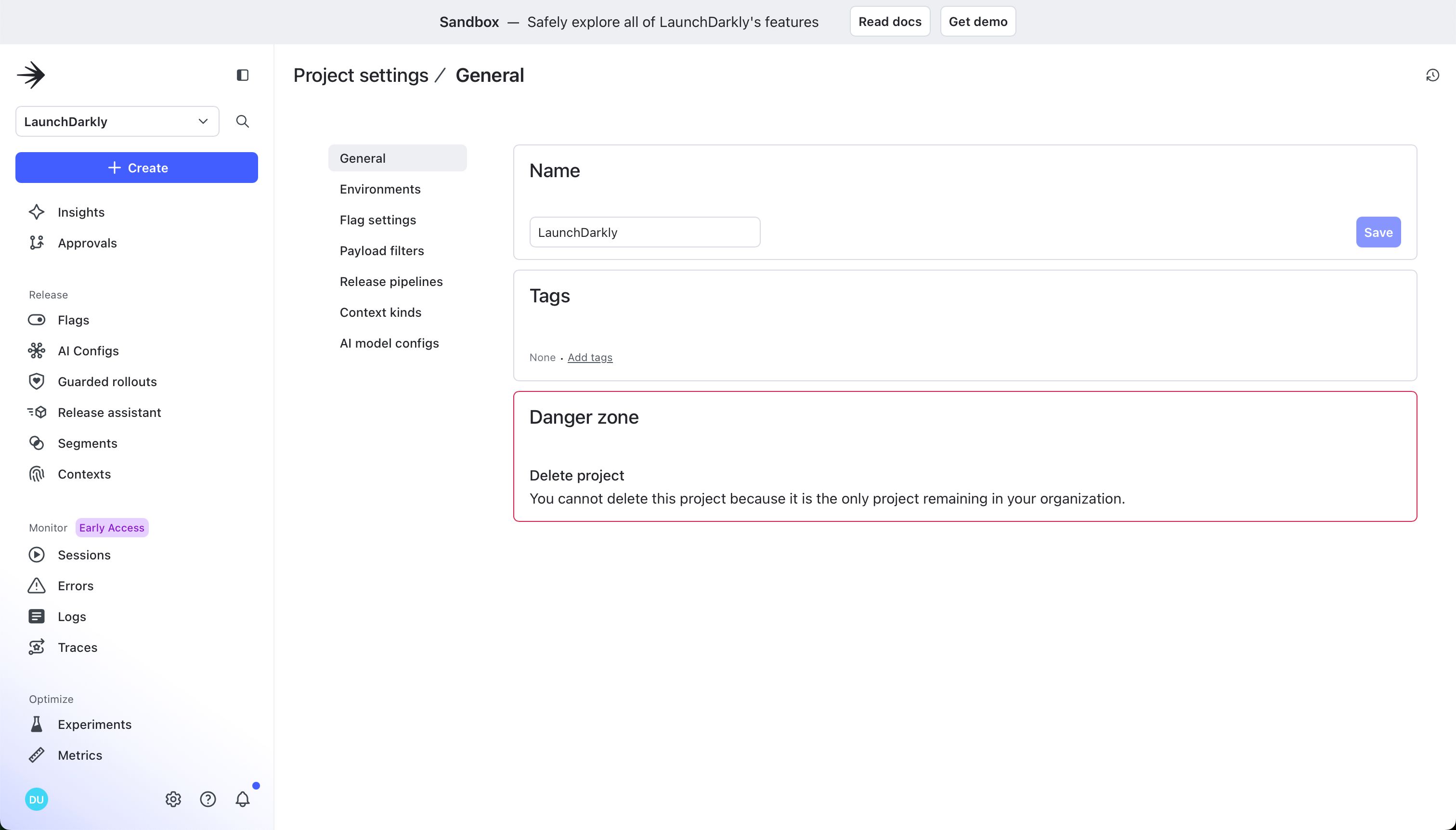Go to AI Configs page
Viewport: 1456px width, 830px height.
pos(89,350)
